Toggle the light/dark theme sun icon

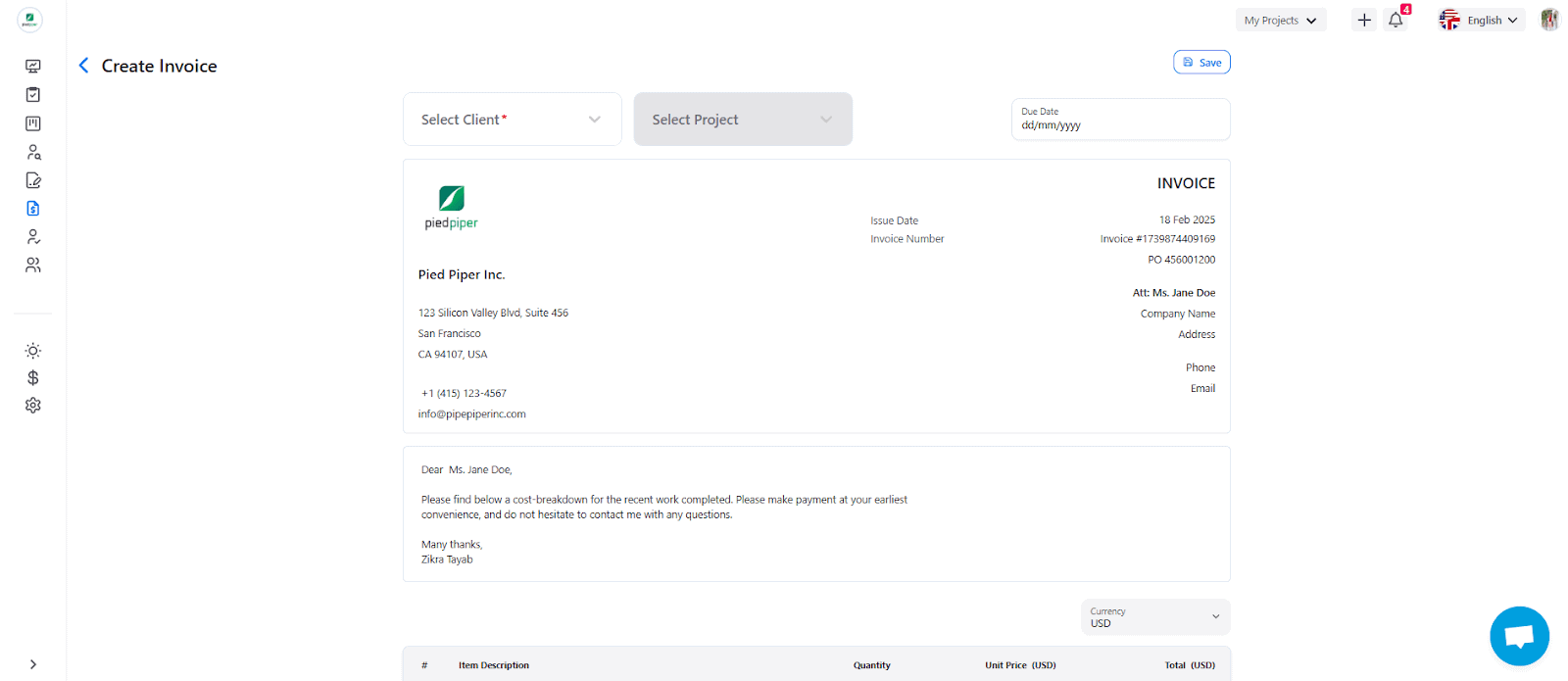coord(33,351)
